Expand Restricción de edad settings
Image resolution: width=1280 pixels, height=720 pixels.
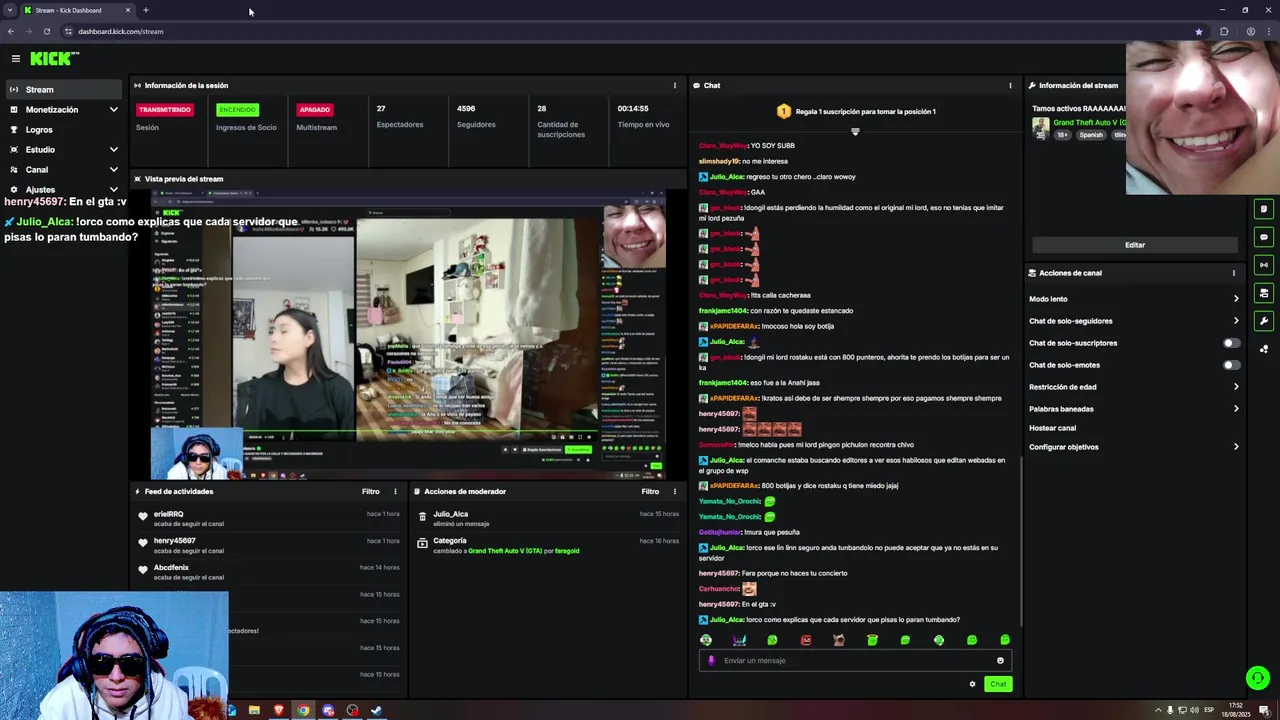[x=1134, y=387]
